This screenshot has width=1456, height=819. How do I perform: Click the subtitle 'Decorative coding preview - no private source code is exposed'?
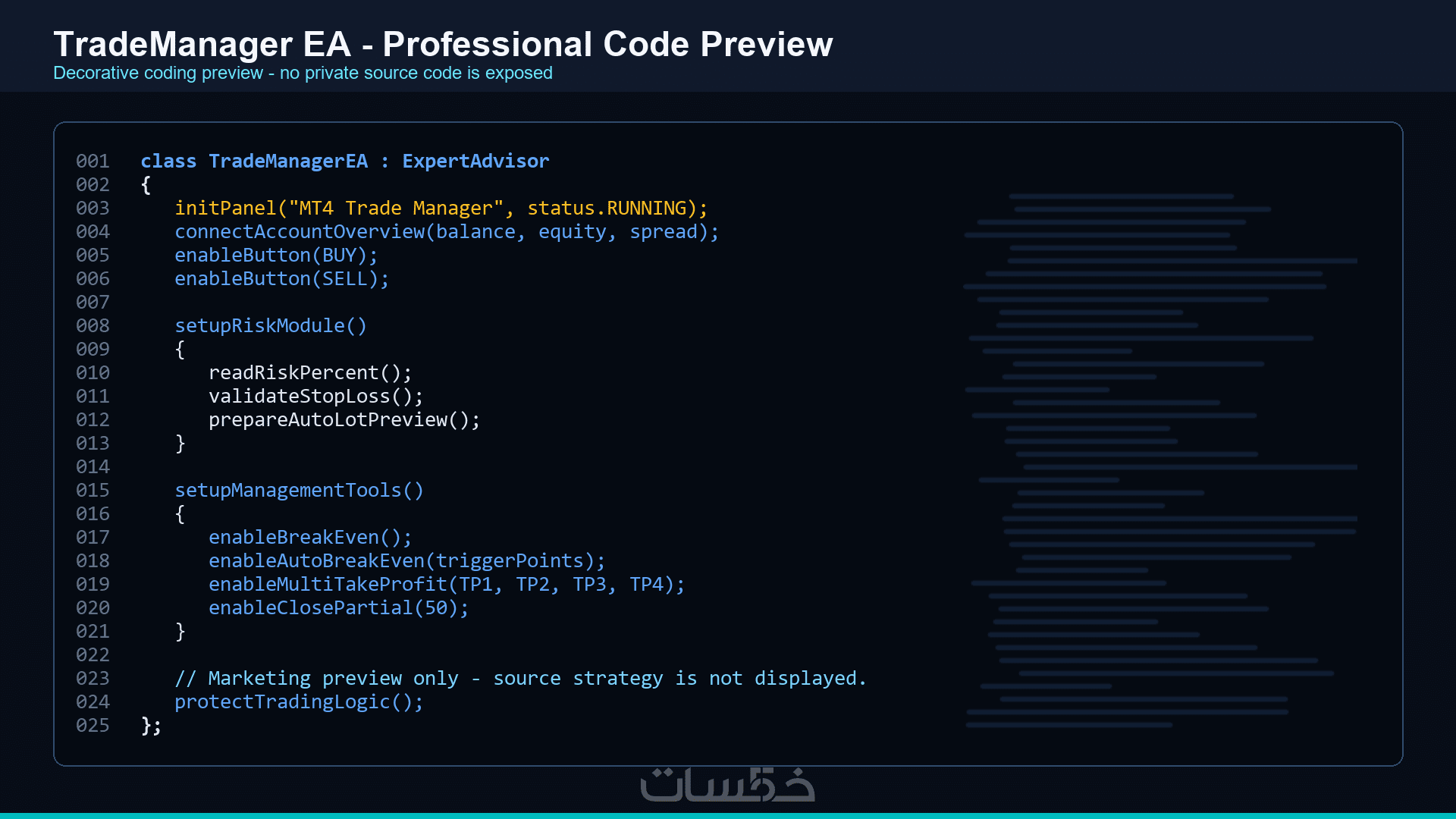[303, 73]
